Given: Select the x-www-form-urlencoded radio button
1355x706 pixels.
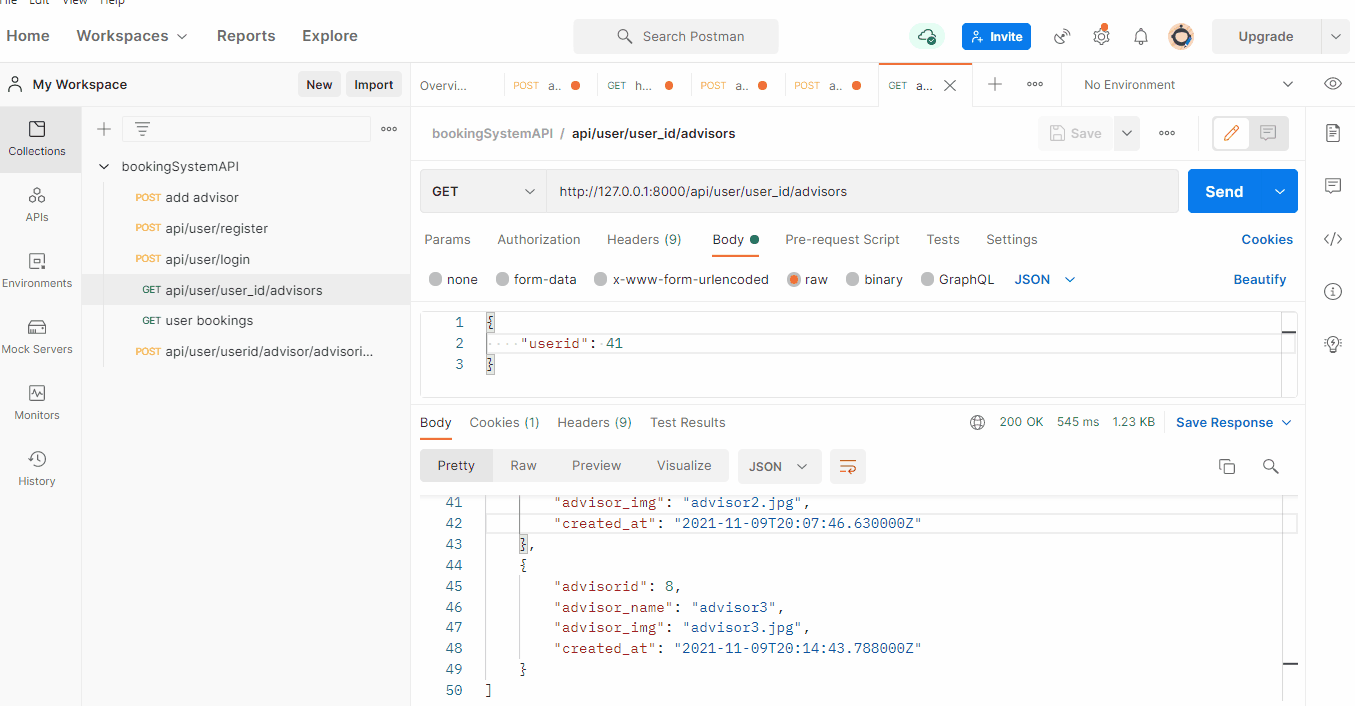Looking at the screenshot, I should pyautogui.click(x=601, y=280).
